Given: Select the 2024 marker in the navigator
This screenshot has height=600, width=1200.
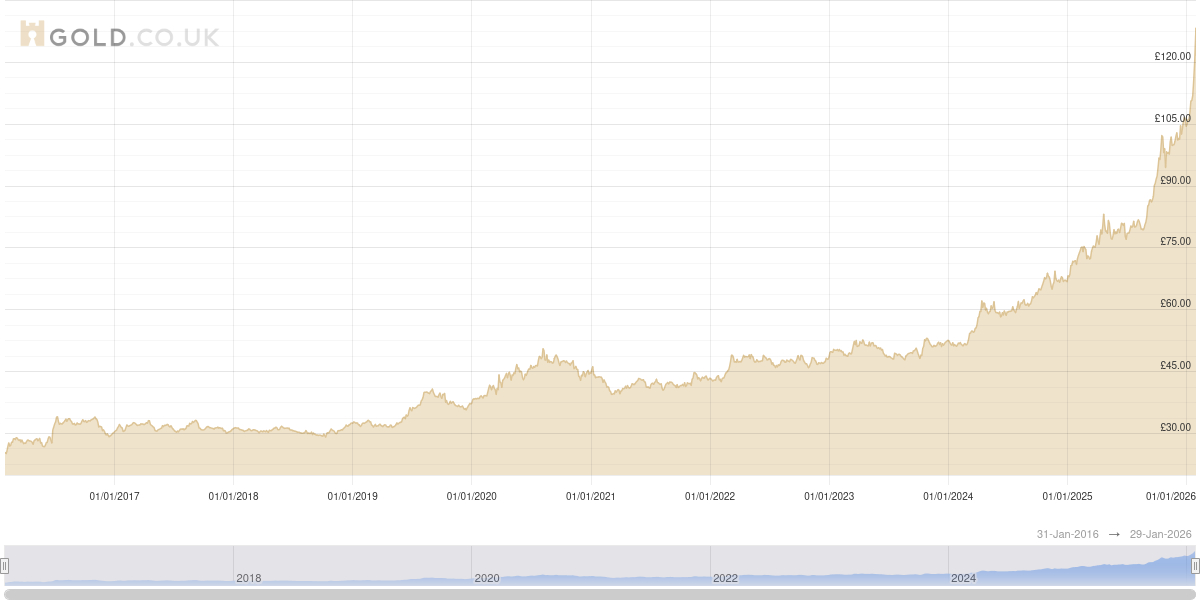Looking at the screenshot, I should point(963,578).
